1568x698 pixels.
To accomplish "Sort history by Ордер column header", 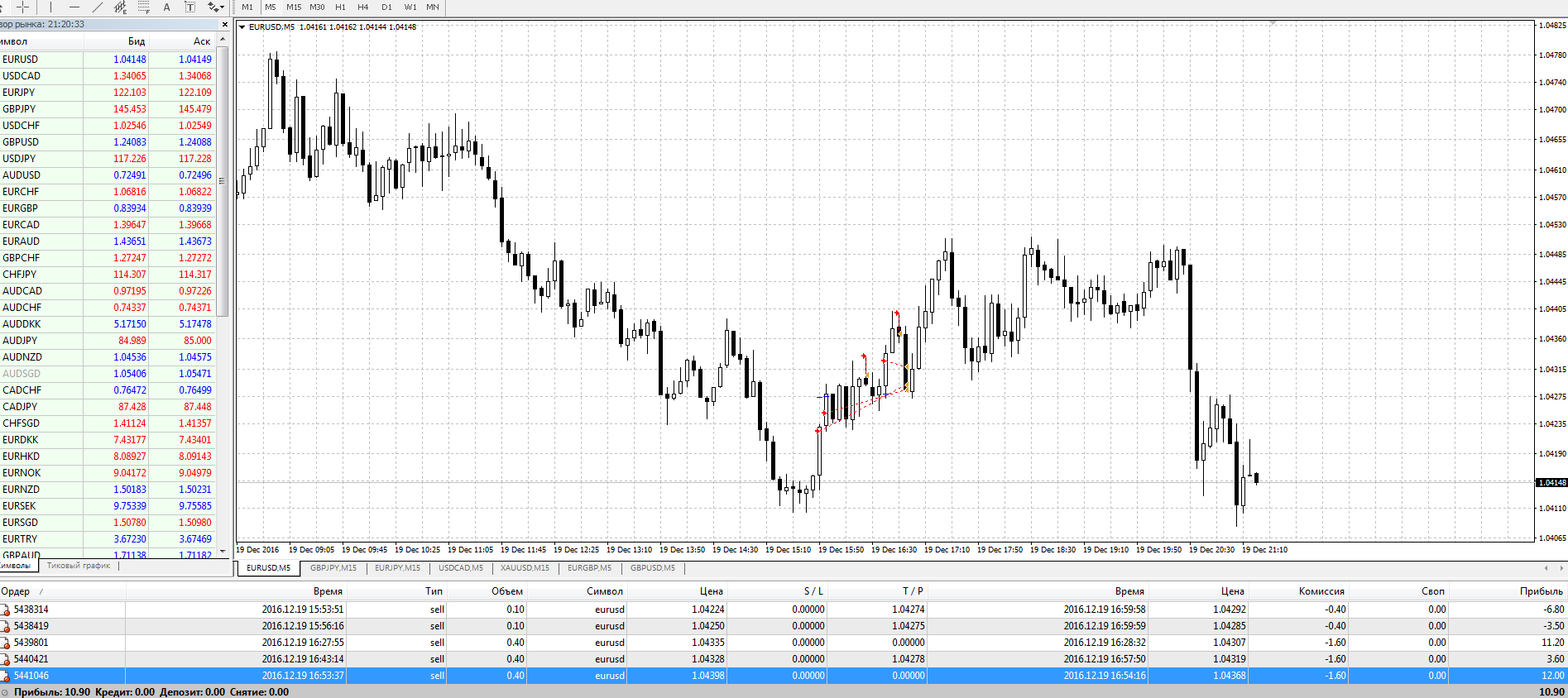I will pos(62,591).
